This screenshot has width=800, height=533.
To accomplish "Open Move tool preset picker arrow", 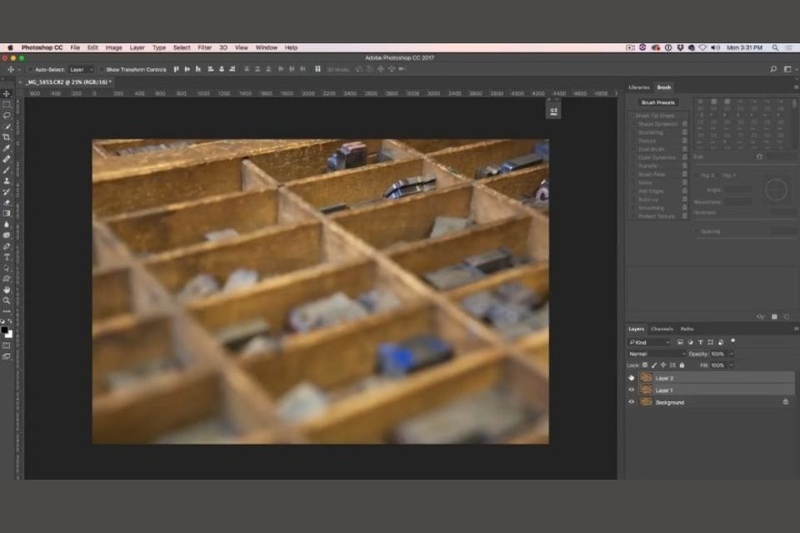I will click(19, 70).
